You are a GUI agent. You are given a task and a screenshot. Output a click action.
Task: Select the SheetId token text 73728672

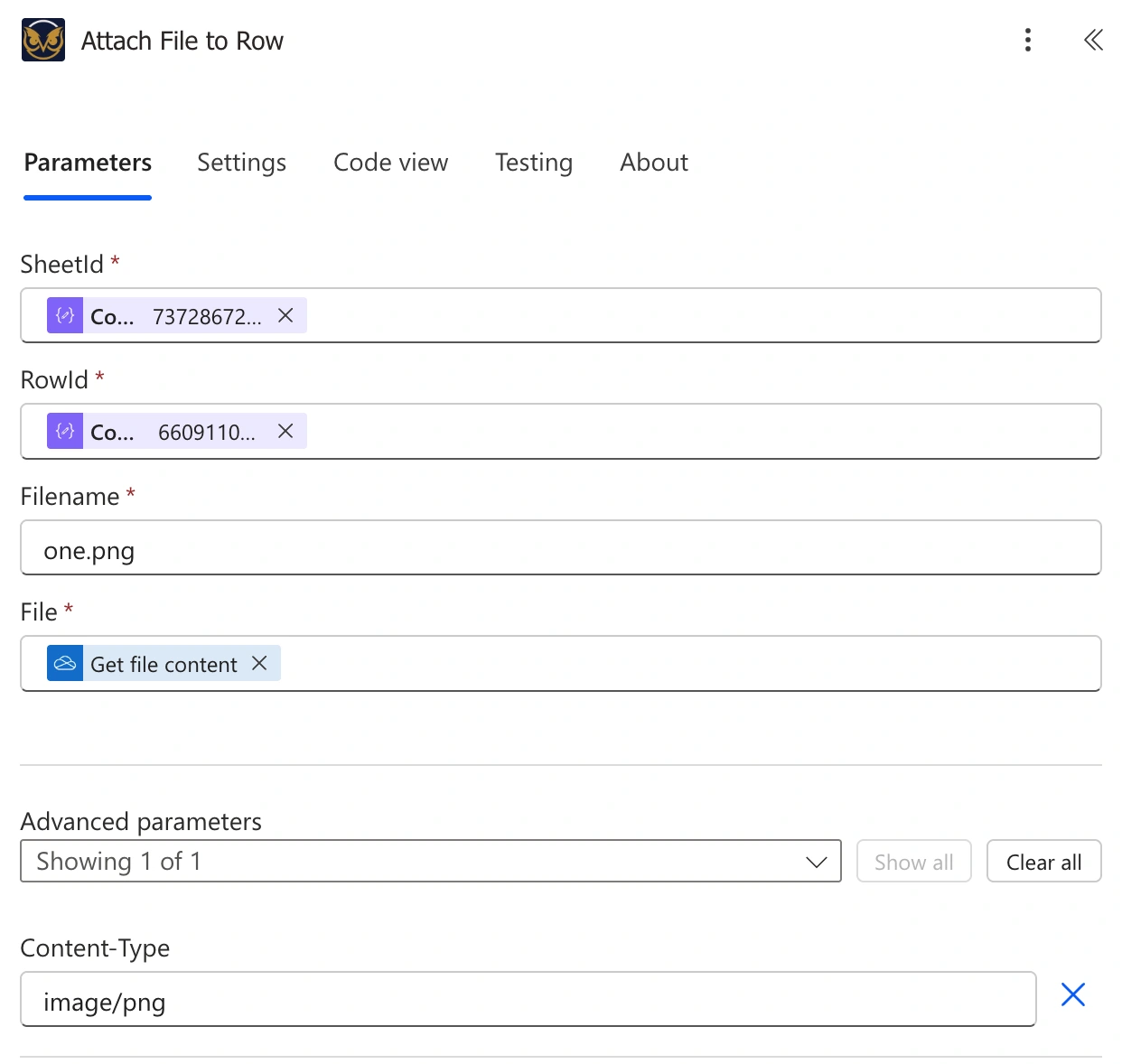[x=207, y=316]
